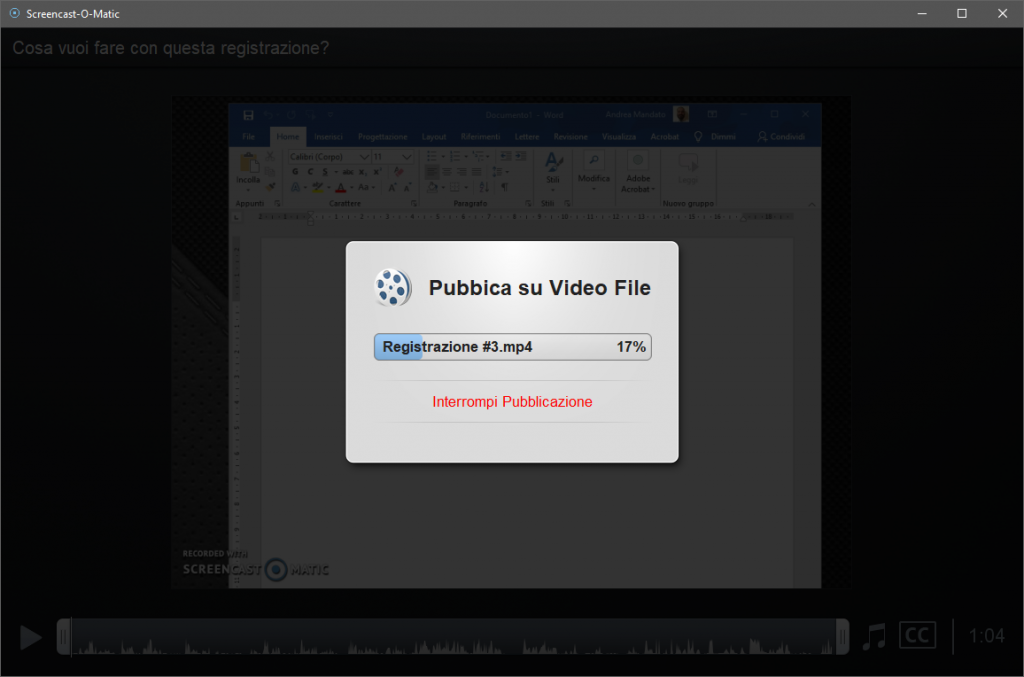Image resolution: width=1024 pixels, height=677 pixels.
Task: Click the sort A-Z icon in Word
Action: click(x=484, y=187)
